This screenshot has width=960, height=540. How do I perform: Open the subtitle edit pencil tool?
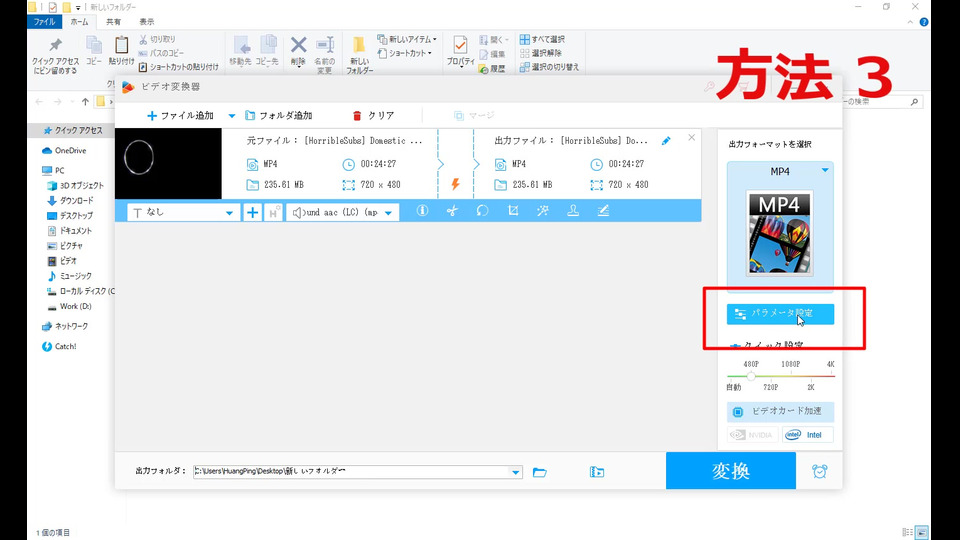pos(603,211)
